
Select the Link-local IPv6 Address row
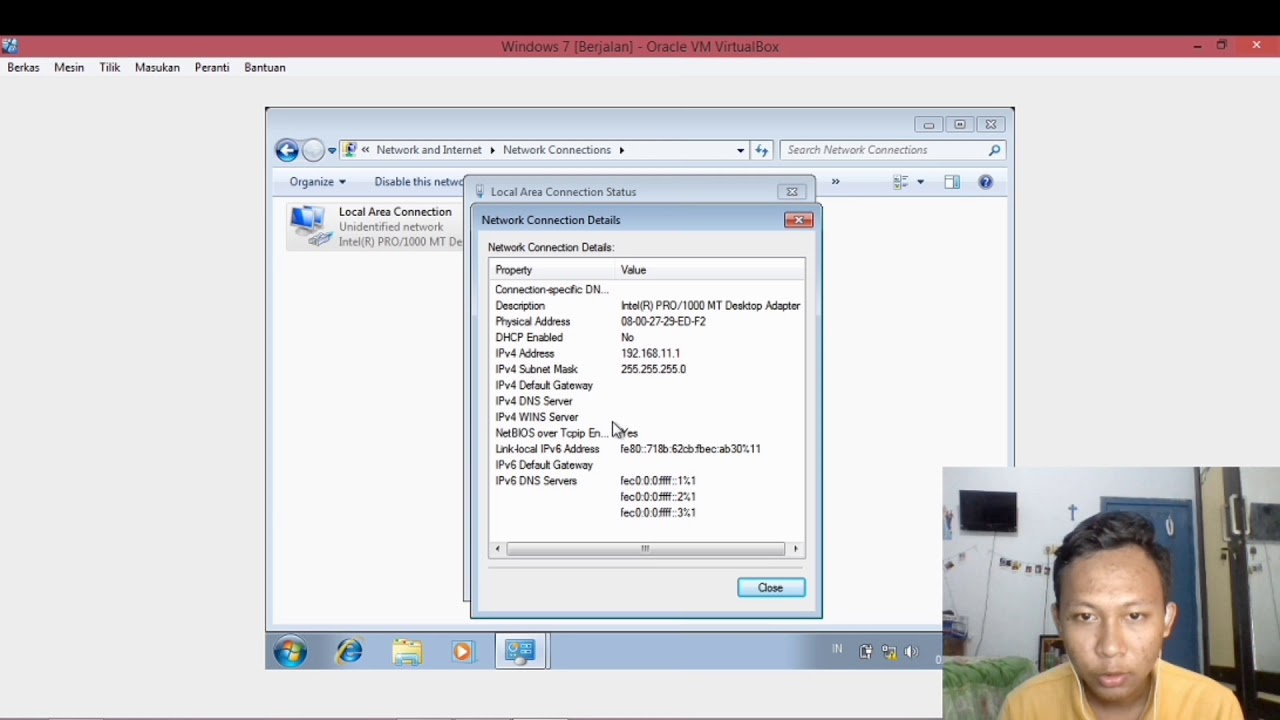tap(646, 450)
